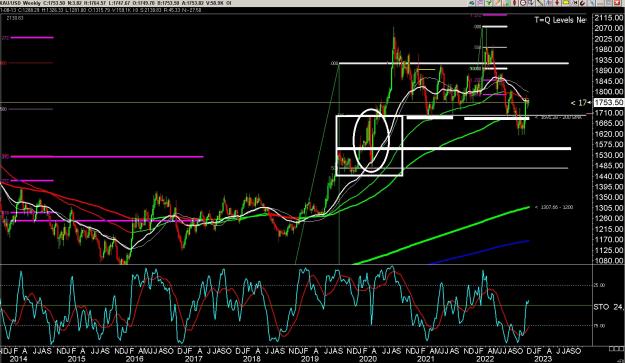This screenshot has width=625, height=363.
Task: Select the blue rising trendline
Action: pyautogui.click(x=480, y=252)
